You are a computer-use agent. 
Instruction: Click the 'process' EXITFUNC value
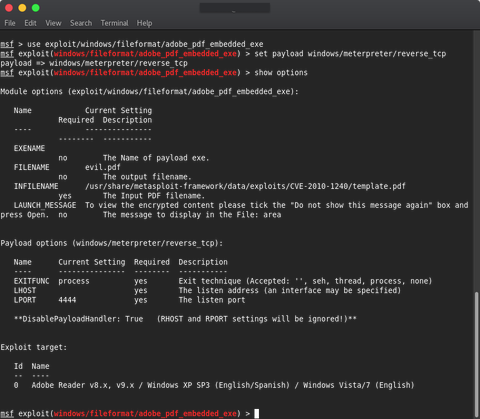tap(74, 281)
